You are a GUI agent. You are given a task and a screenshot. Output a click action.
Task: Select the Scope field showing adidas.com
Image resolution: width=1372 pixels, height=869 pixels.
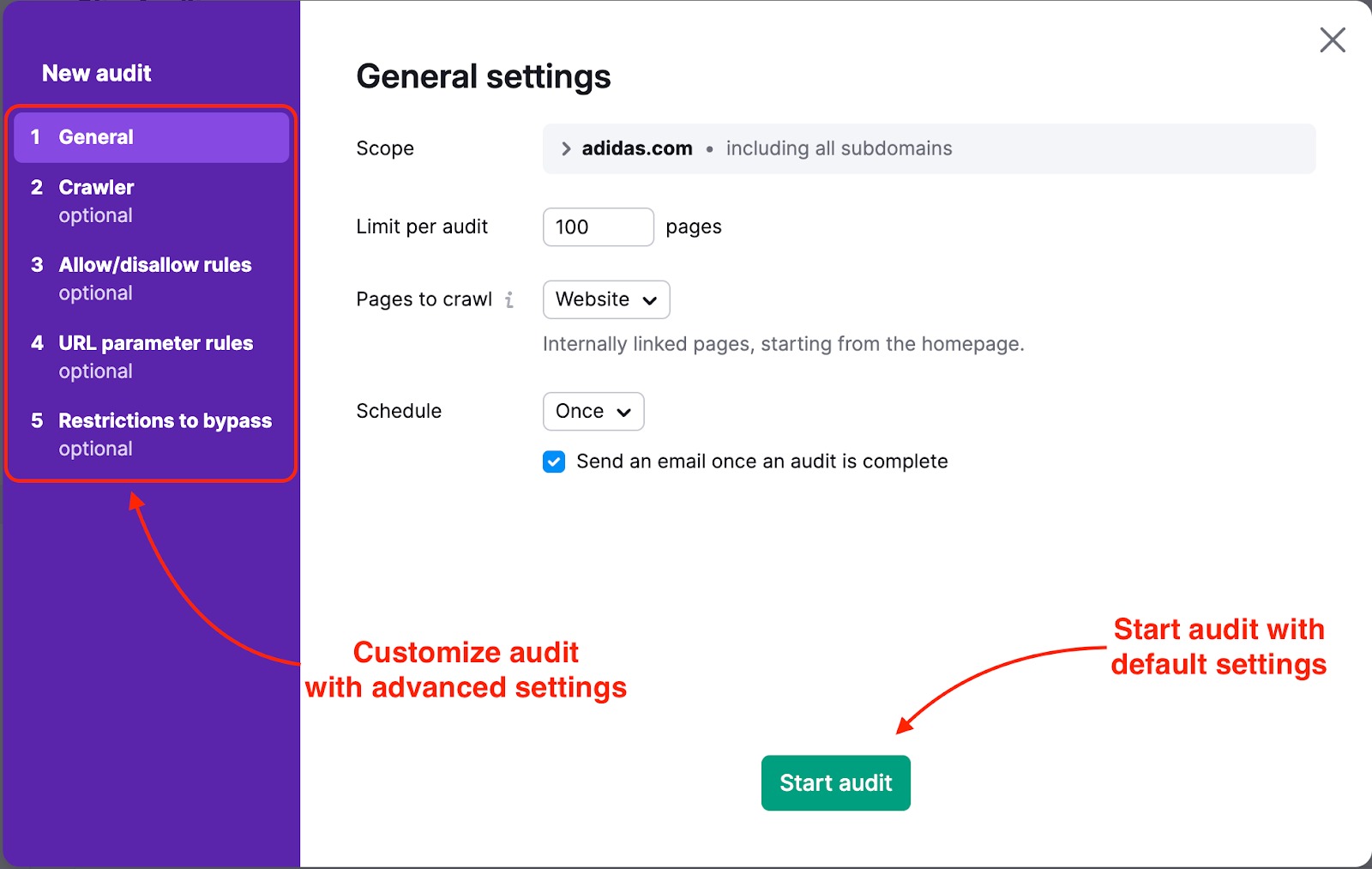[929, 148]
